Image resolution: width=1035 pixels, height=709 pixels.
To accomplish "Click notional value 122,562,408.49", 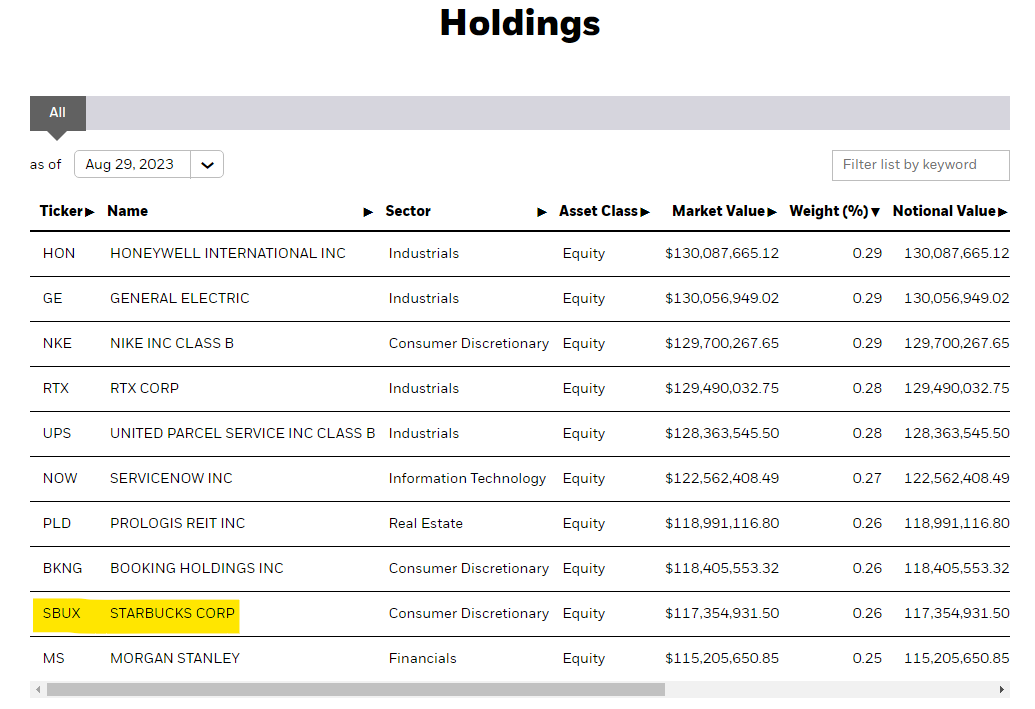I will (956, 478).
